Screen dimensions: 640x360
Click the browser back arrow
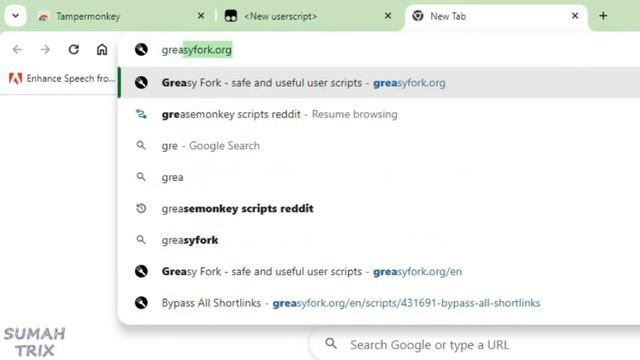17,49
